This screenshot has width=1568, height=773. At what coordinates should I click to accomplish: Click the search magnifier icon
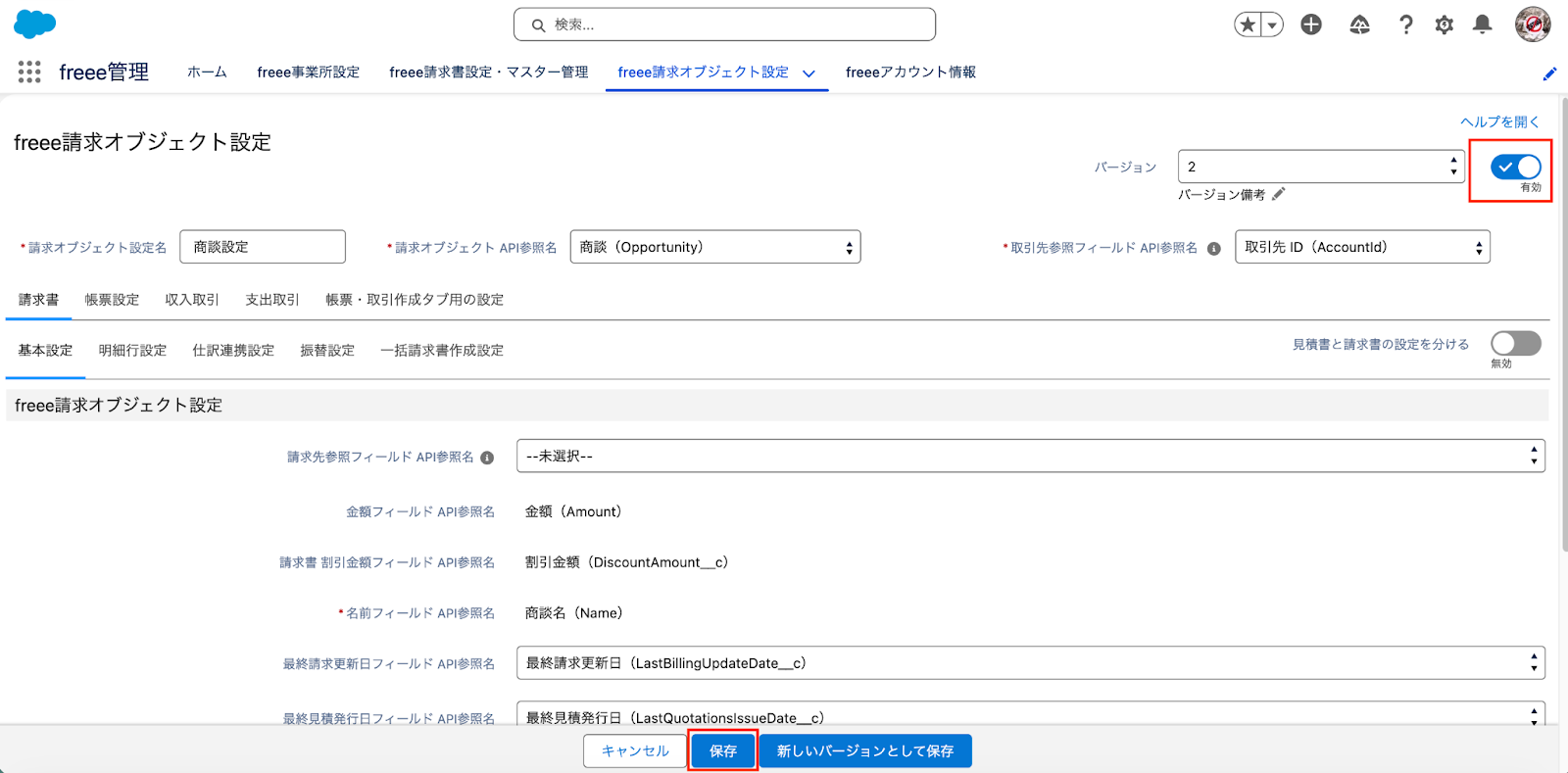(x=538, y=25)
